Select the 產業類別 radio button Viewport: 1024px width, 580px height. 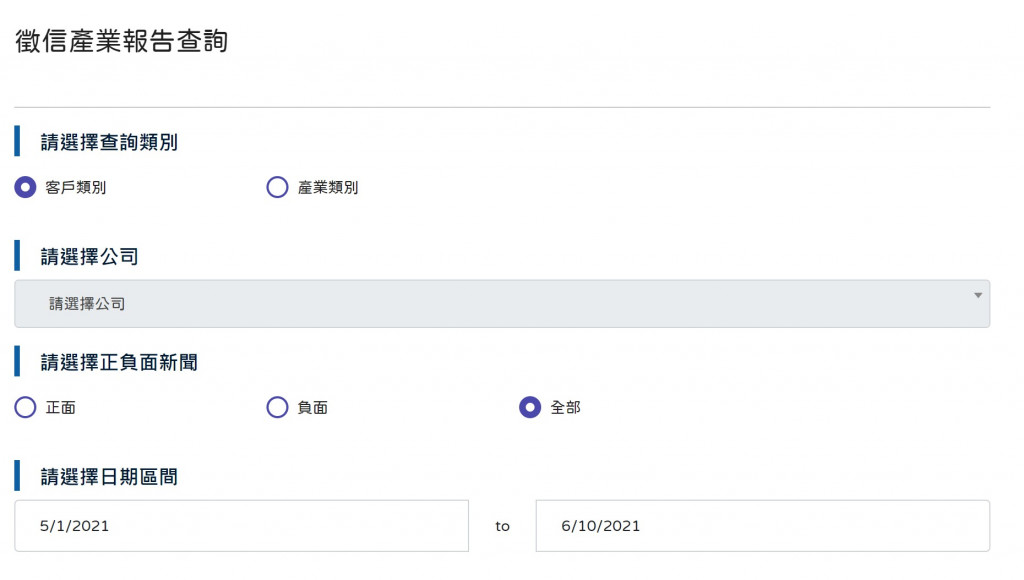(x=277, y=187)
